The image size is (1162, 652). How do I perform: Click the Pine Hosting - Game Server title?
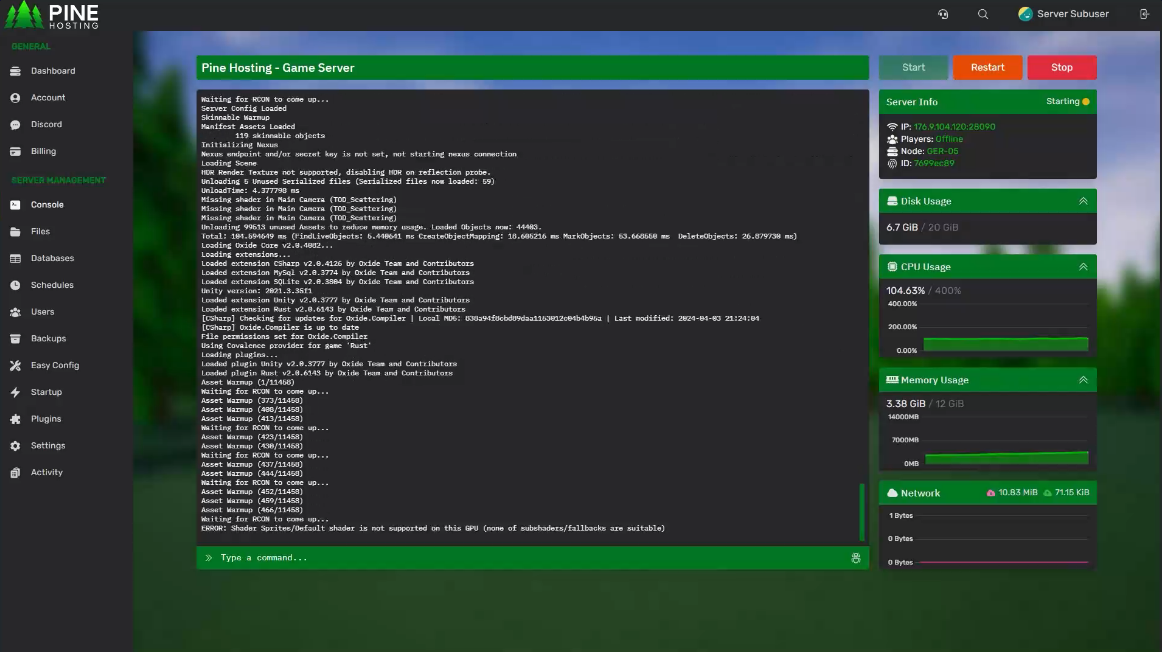278,67
